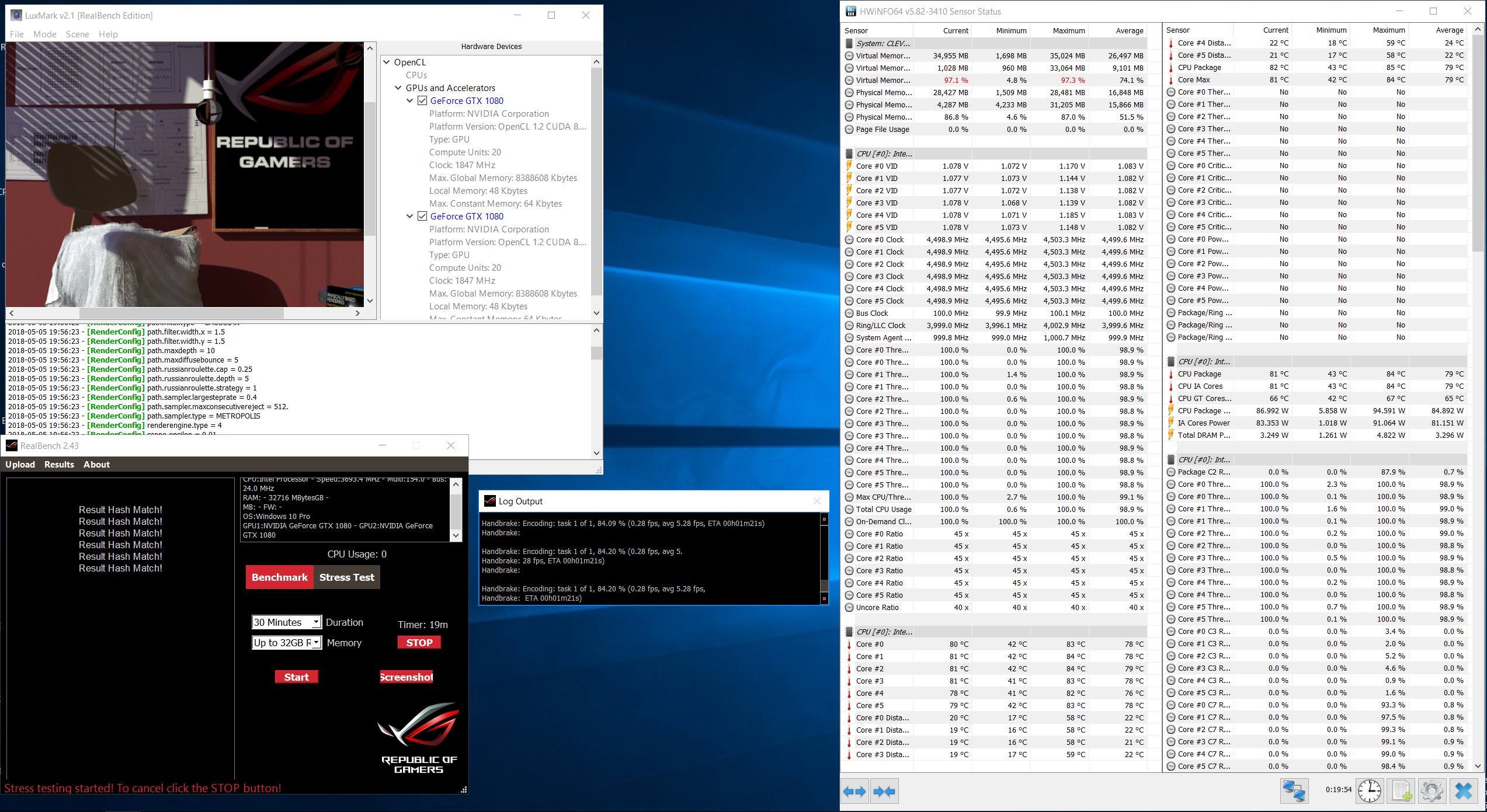
Task: Click the LuxMark log pane vertical scrollbar
Action: (x=596, y=391)
